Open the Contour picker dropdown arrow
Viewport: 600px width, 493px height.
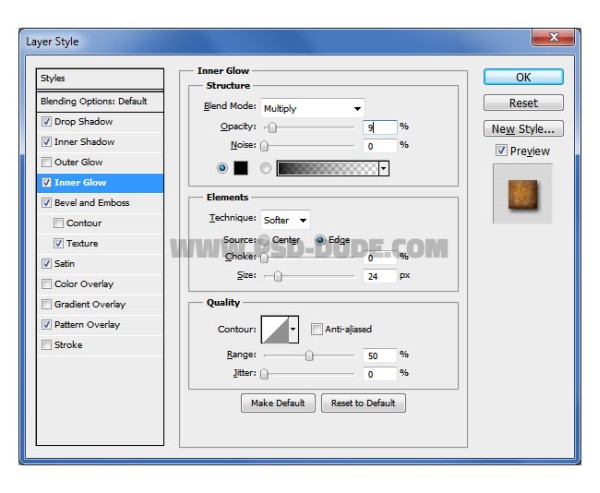pos(293,329)
